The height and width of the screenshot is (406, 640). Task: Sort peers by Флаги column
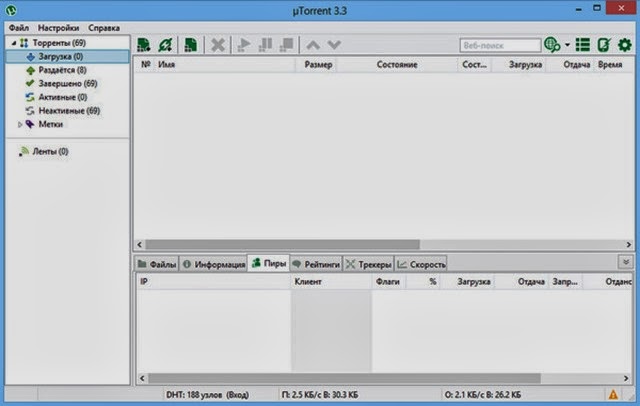point(389,282)
